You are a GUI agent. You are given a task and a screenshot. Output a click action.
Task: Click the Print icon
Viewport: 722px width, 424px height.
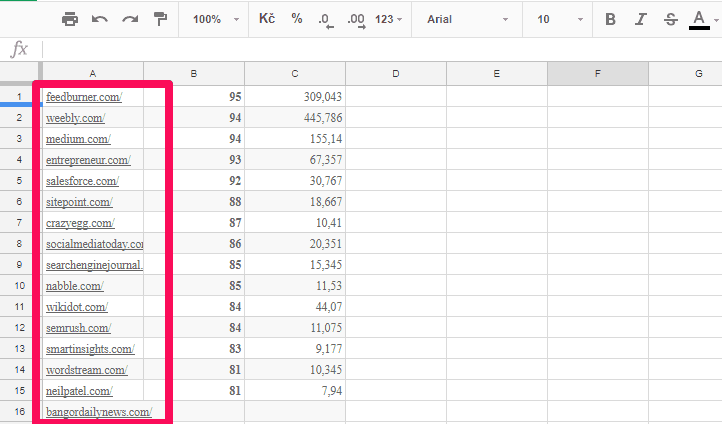tap(70, 19)
